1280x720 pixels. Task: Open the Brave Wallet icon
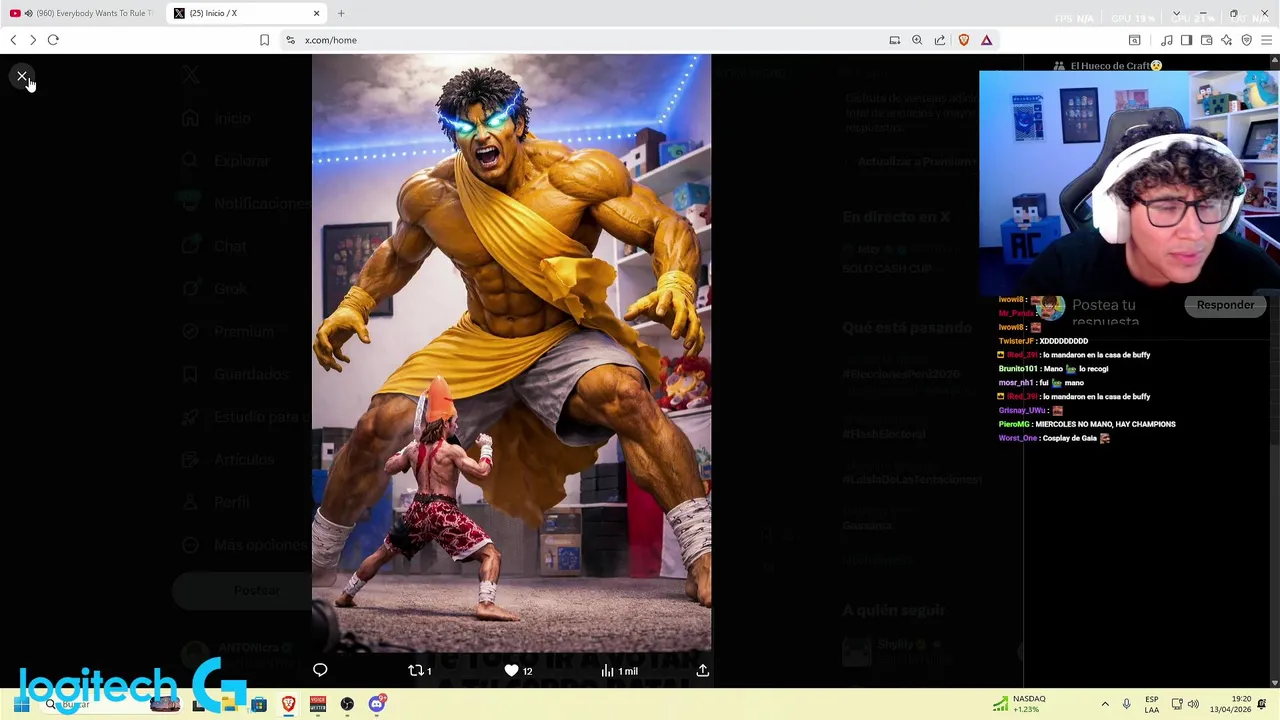click(x=1206, y=40)
